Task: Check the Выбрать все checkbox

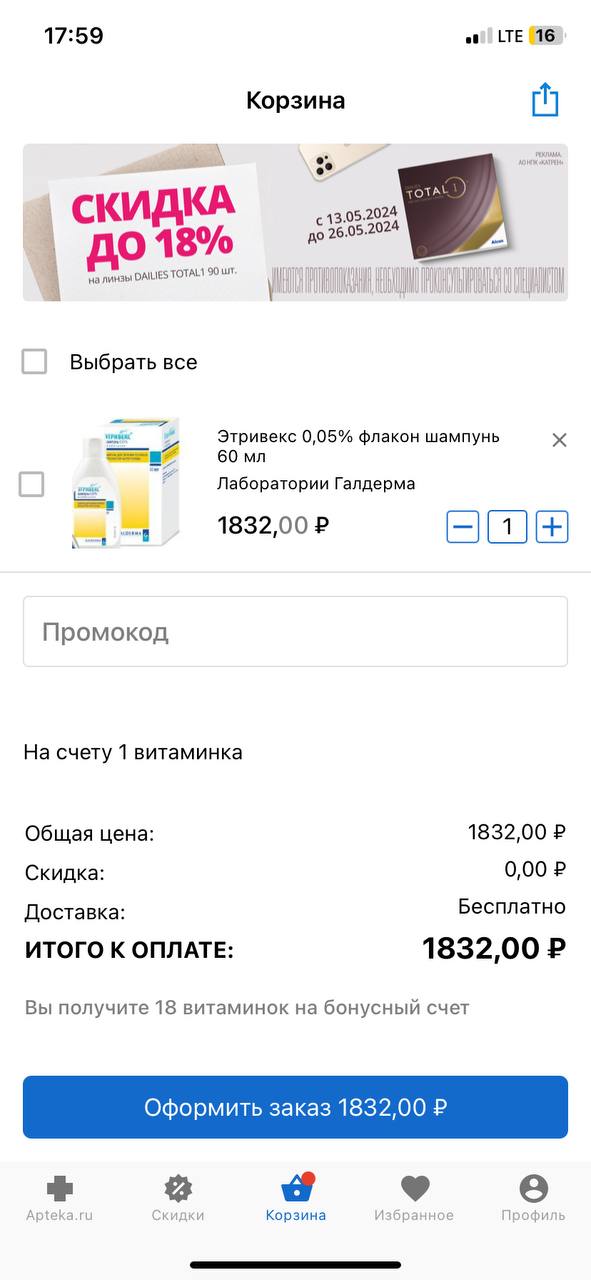Action: point(34,362)
